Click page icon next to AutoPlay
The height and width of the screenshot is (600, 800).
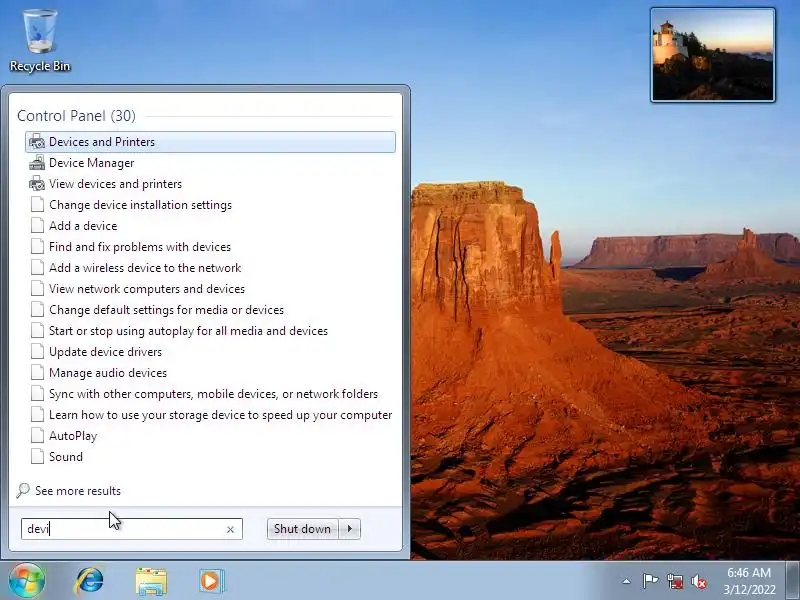pos(37,436)
